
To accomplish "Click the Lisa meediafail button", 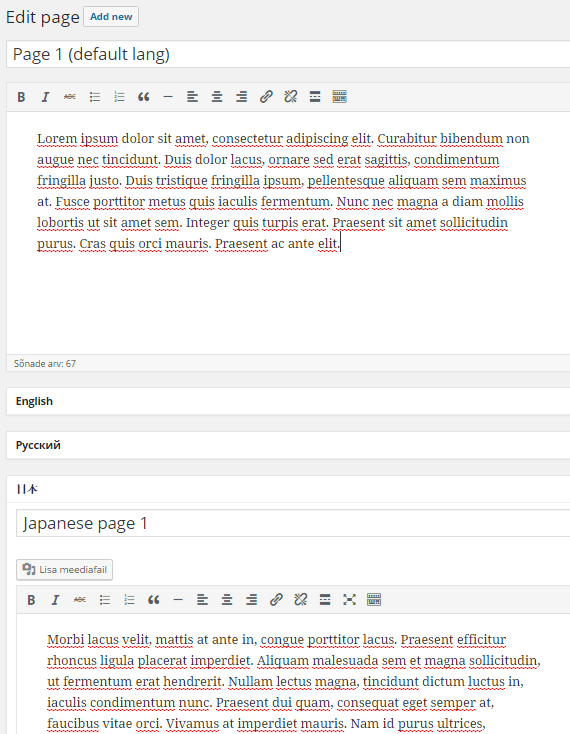I will 65,570.
